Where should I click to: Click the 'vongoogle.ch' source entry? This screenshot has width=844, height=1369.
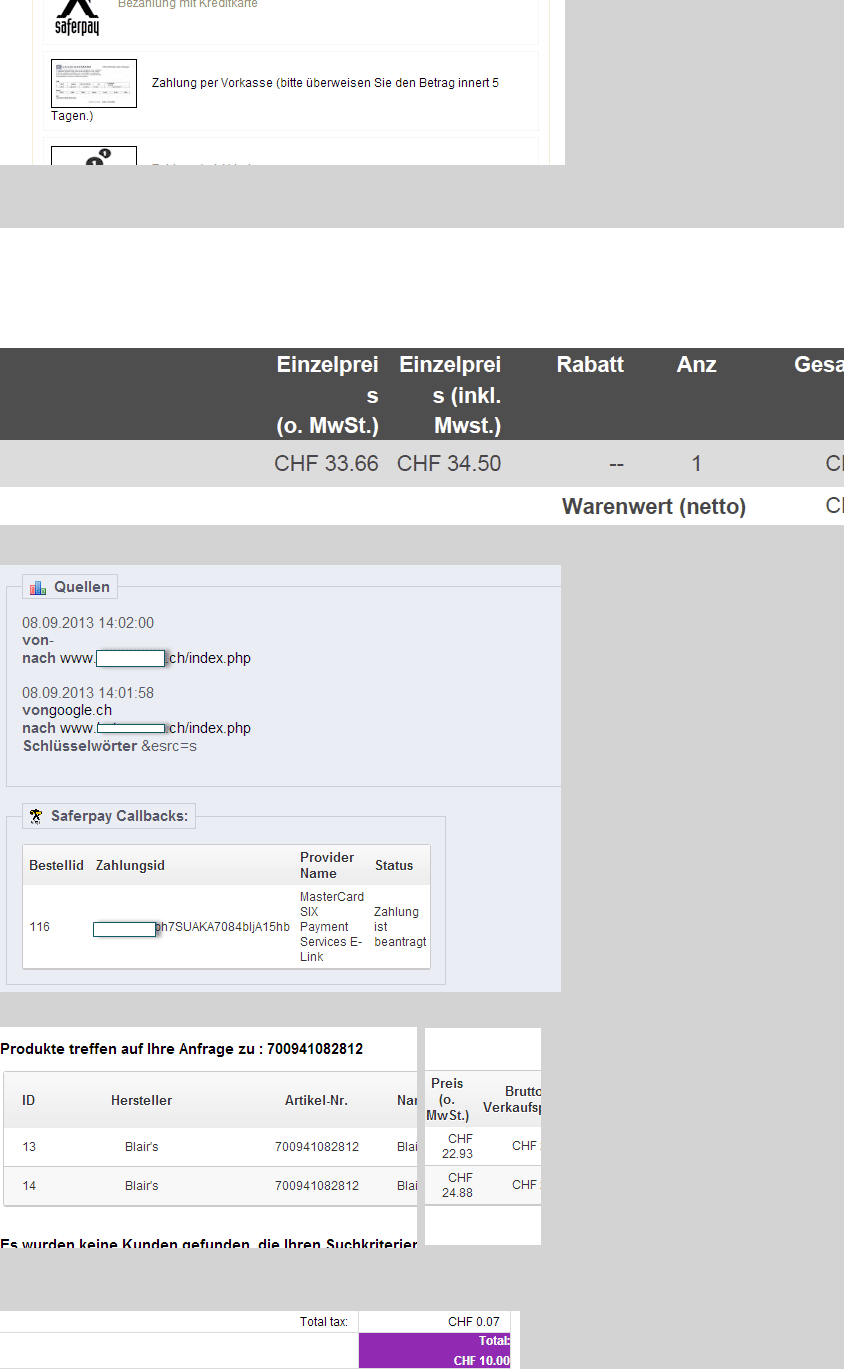(67, 711)
